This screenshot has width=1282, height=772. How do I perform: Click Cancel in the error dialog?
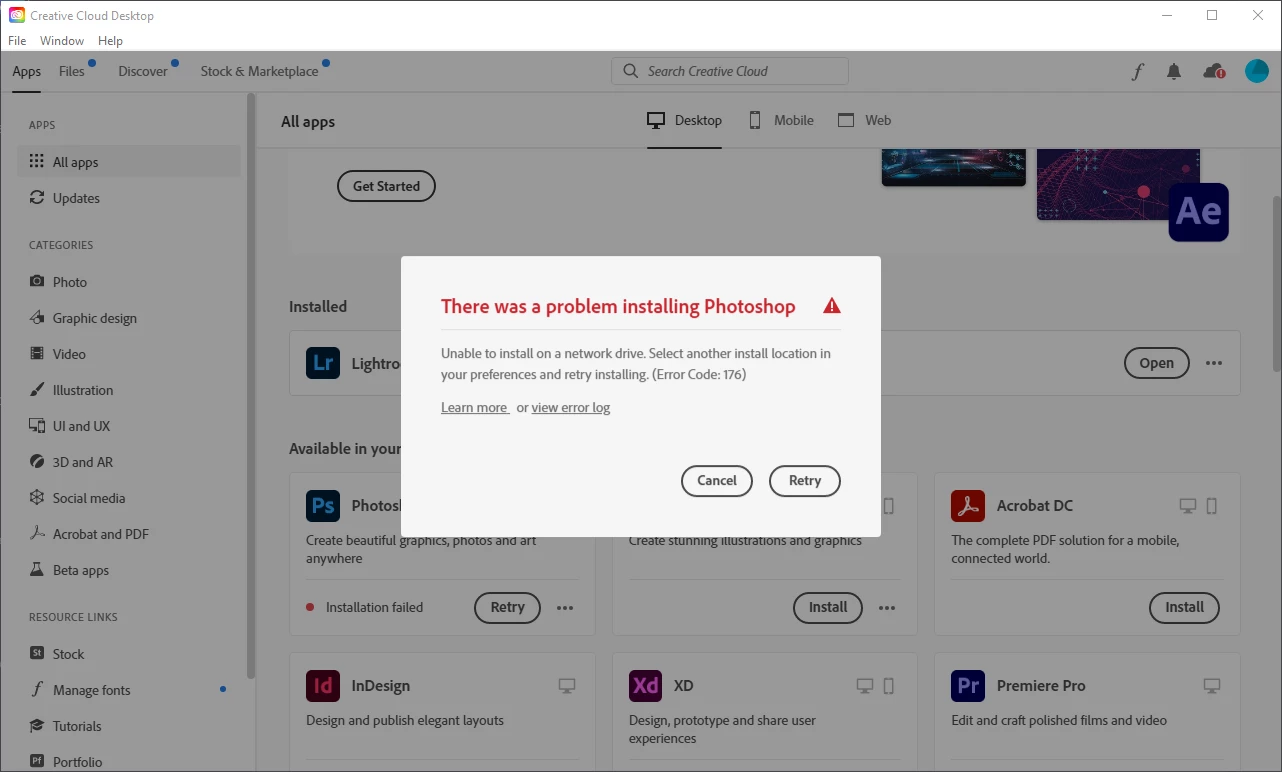pos(717,481)
